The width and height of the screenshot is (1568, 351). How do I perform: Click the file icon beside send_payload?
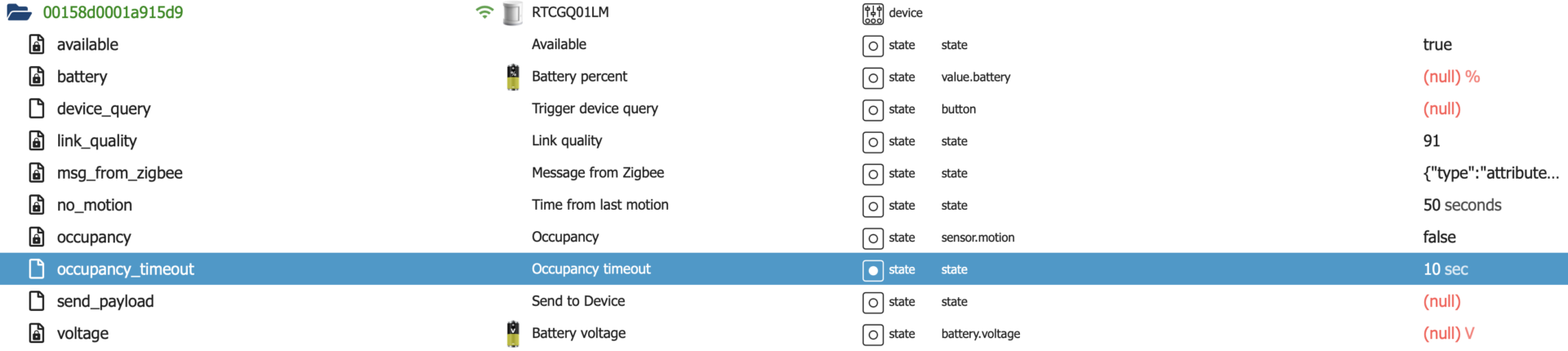(x=37, y=301)
